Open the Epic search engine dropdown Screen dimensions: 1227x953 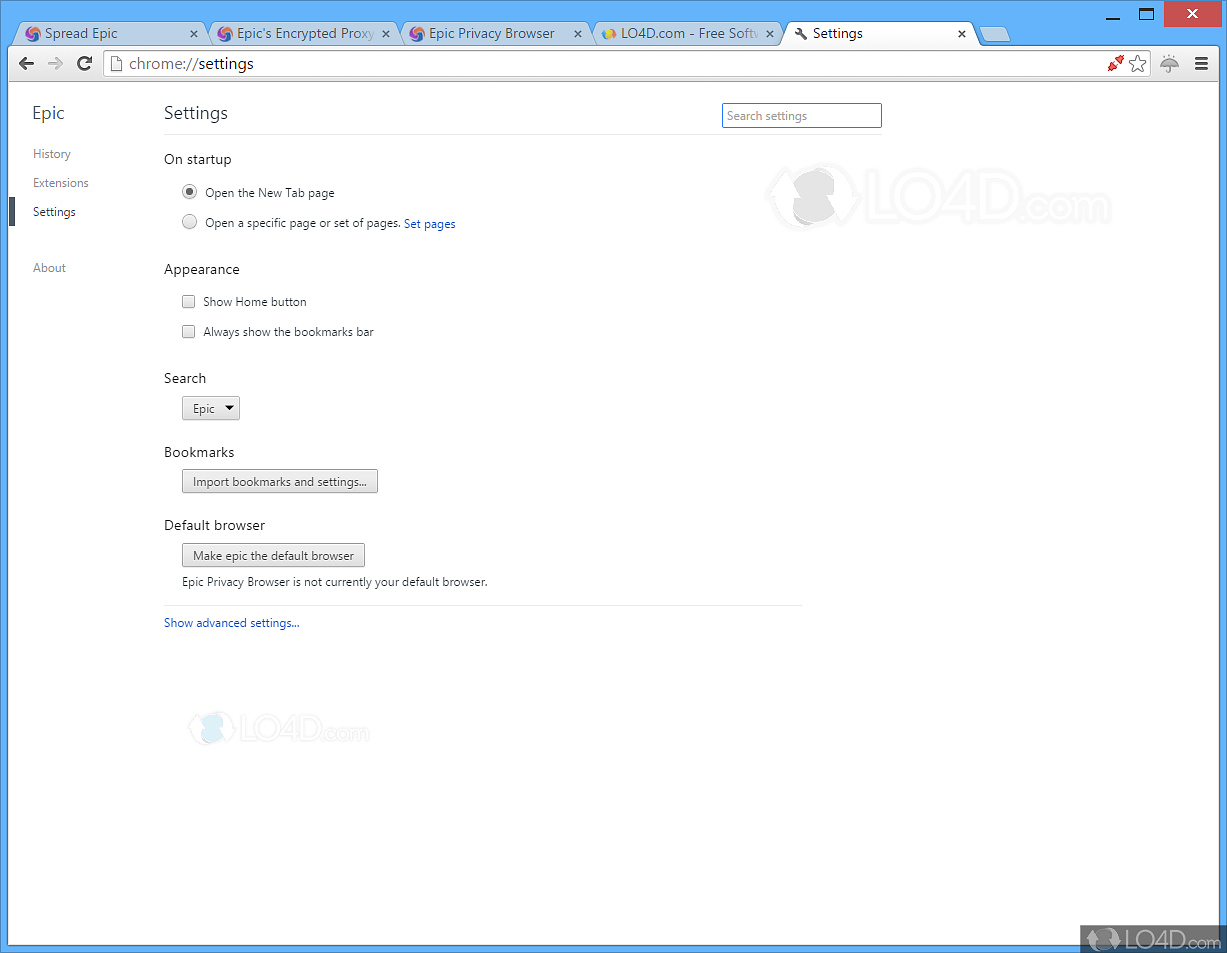point(211,408)
